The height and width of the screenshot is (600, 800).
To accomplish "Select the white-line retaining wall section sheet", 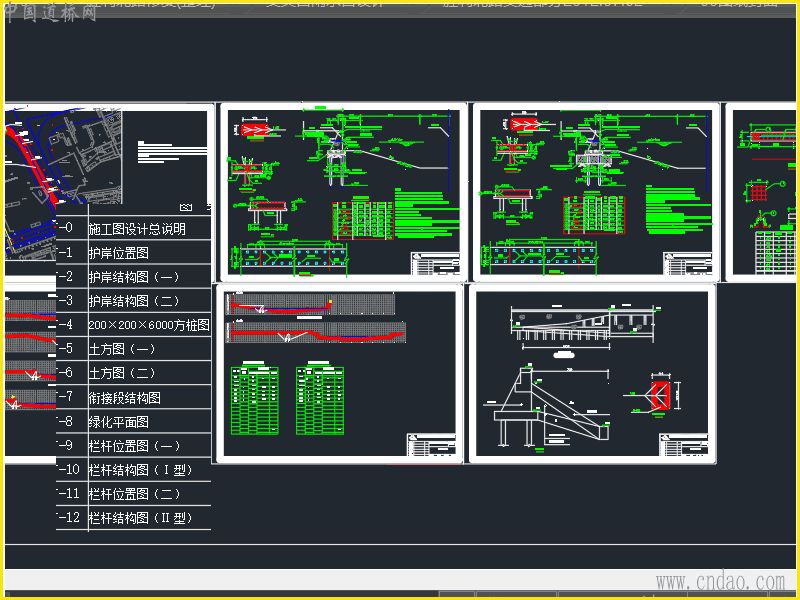I will 592,374.
